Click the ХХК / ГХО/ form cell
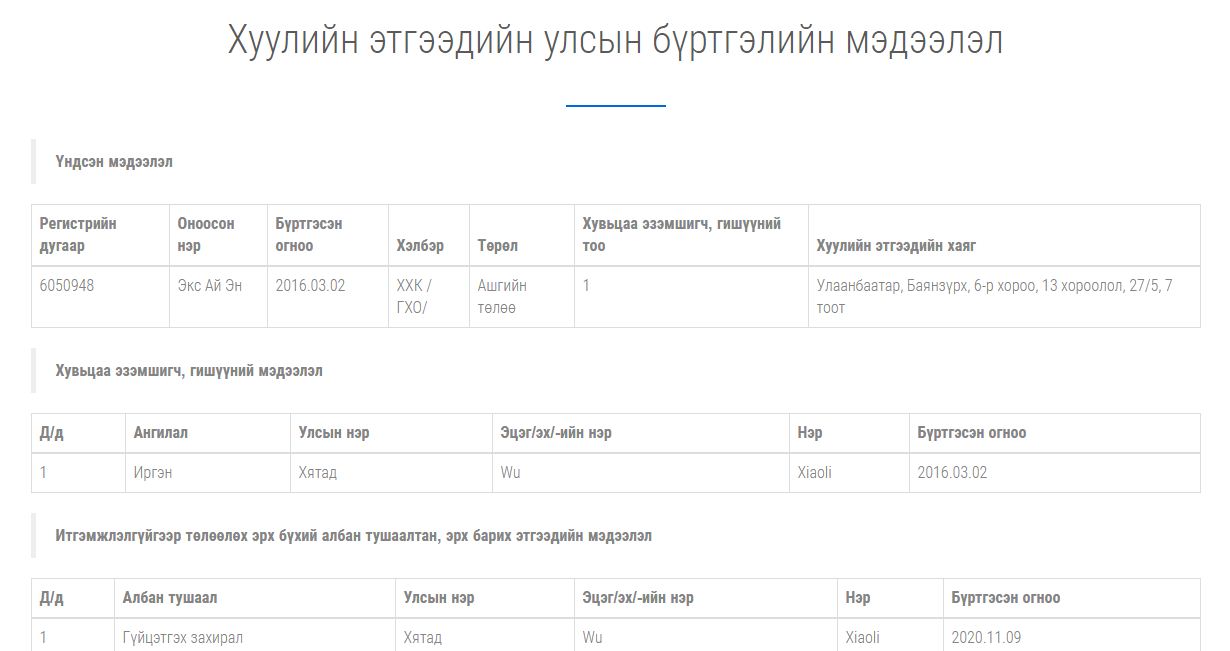 tap(414, 297)
